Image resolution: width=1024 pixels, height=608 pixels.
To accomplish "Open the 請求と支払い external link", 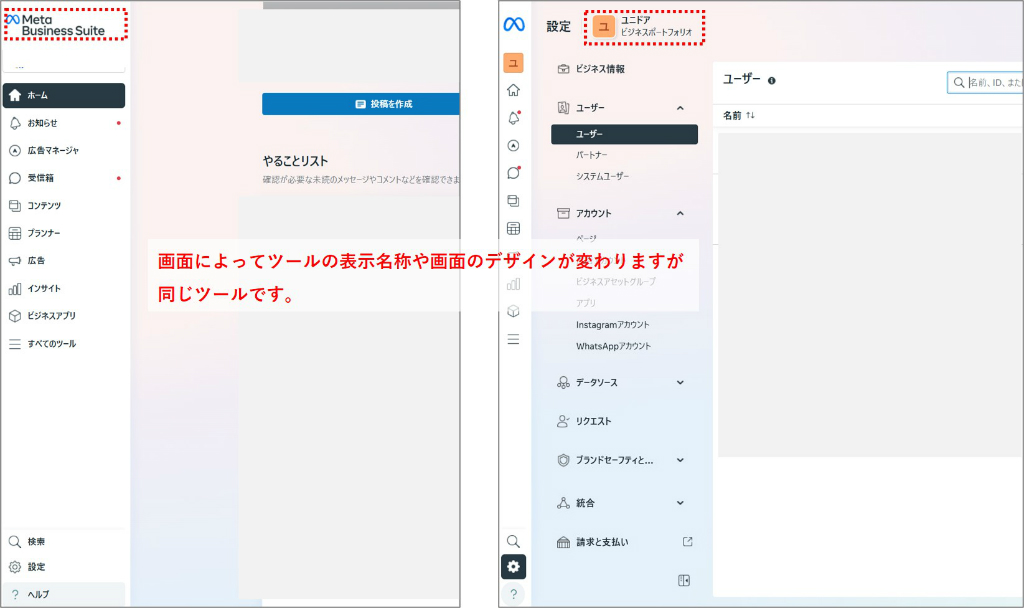I will (689, 542).
